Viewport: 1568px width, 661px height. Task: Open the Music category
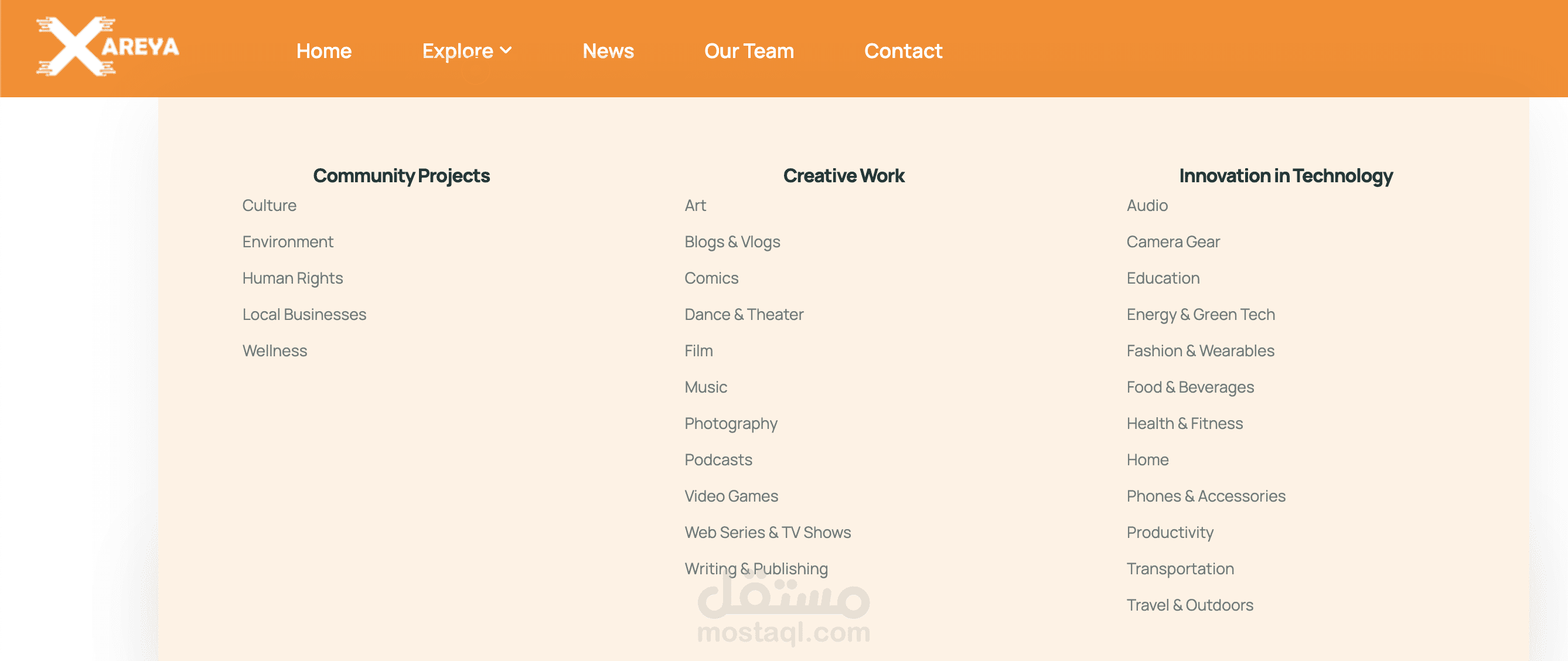tap(705, 387)
